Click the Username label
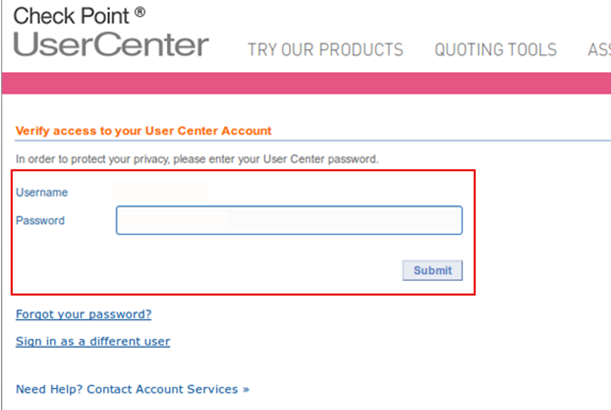Viewport: 611px width, 410px height. coord(42,193)
